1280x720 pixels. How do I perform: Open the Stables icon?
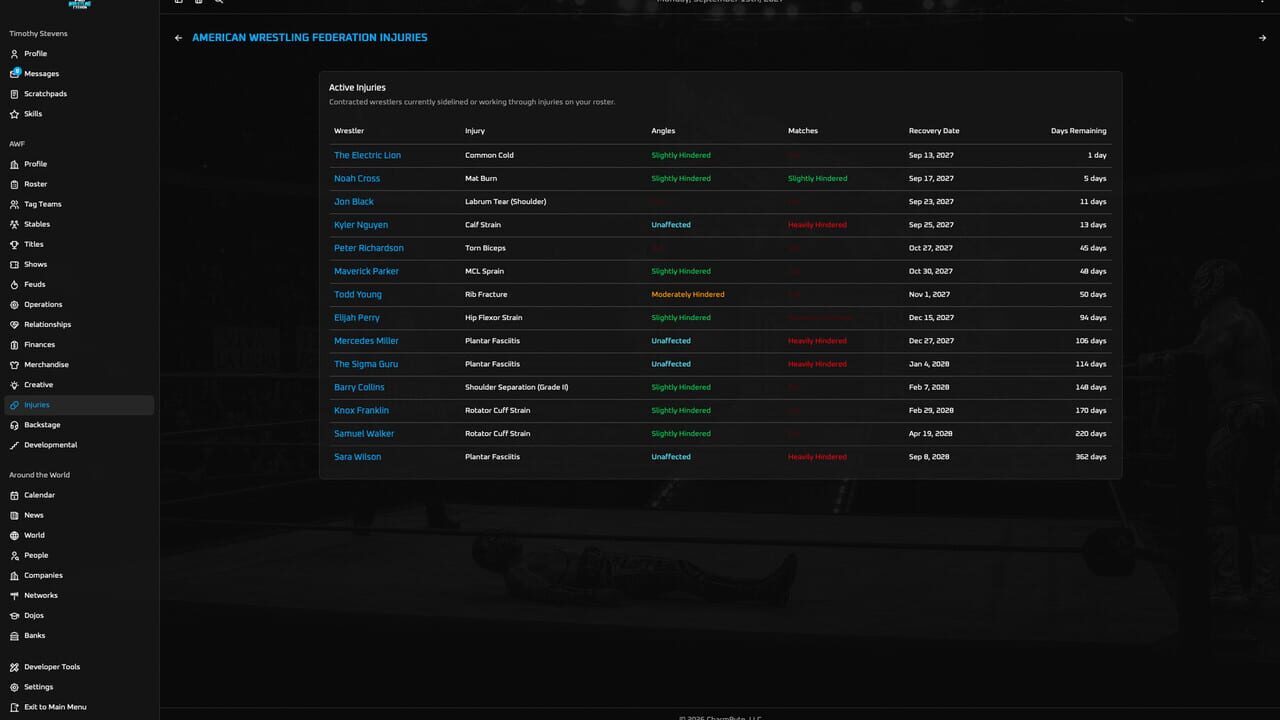click(14, 224)
